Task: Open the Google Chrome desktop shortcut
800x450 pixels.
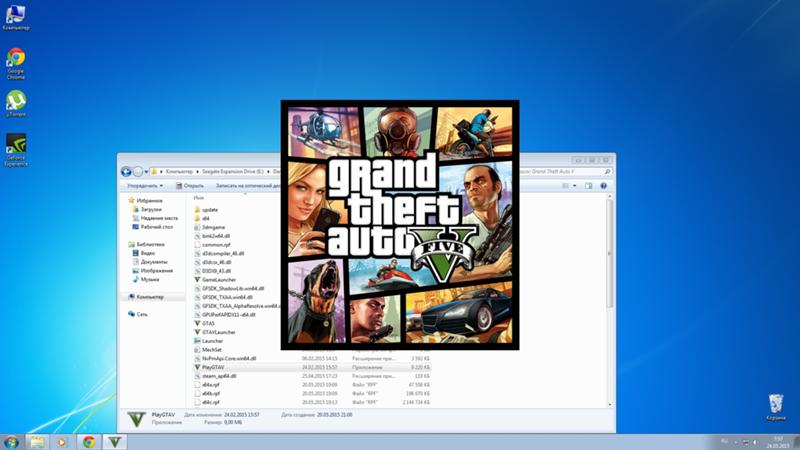Action: click(16, 64)
